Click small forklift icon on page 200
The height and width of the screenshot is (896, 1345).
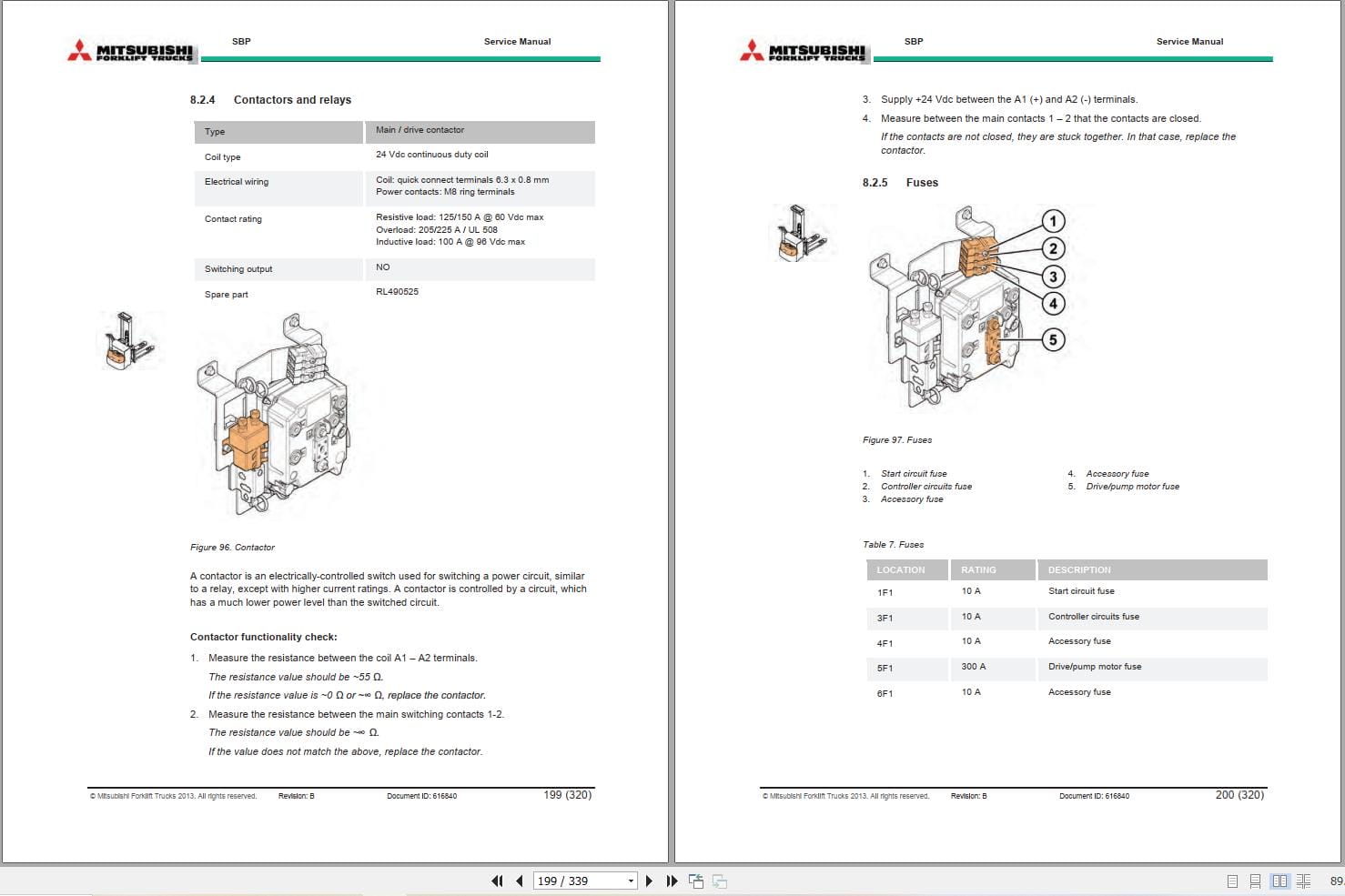[x=801, y=234]
